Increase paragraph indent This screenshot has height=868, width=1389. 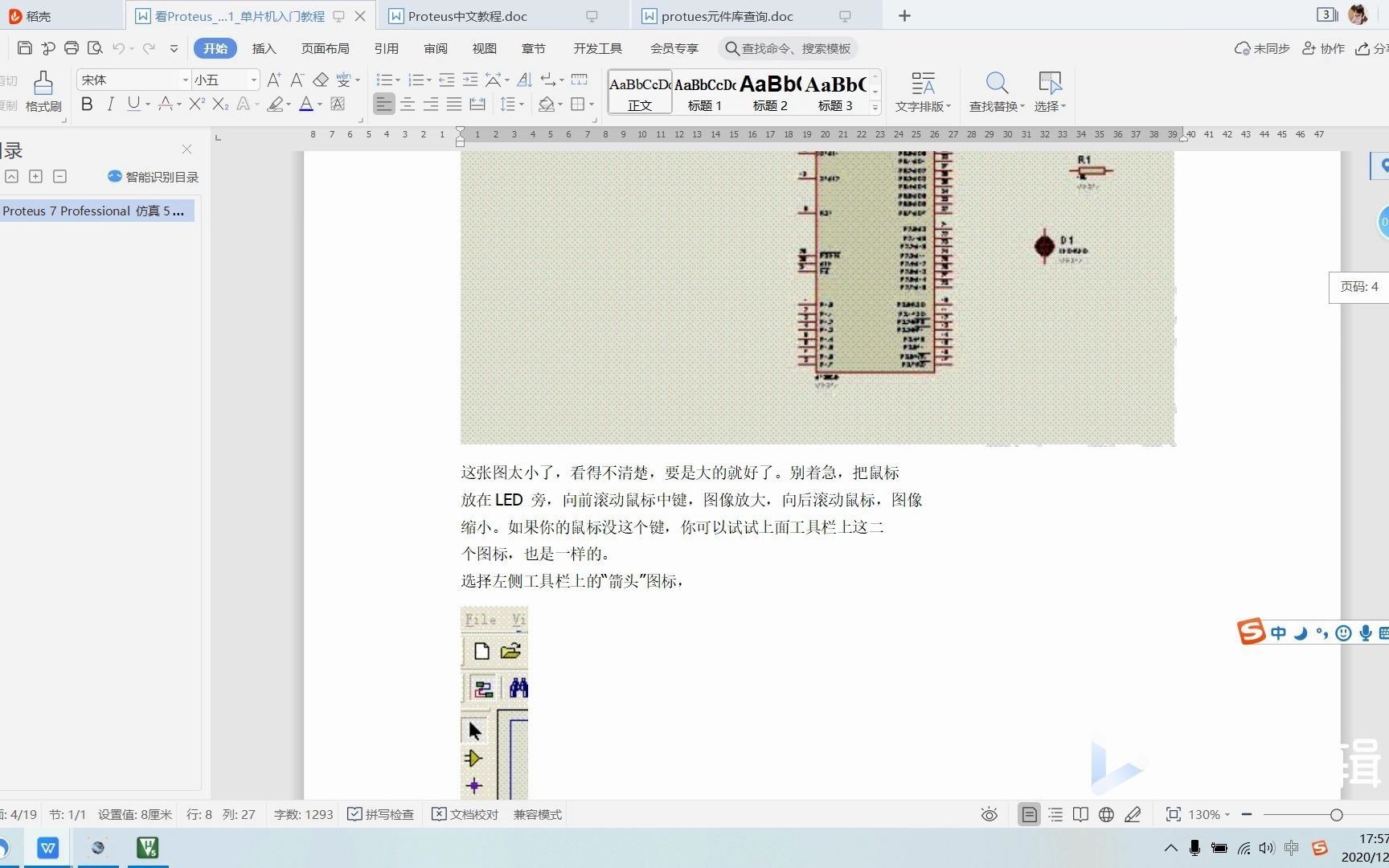pos(470,80)
